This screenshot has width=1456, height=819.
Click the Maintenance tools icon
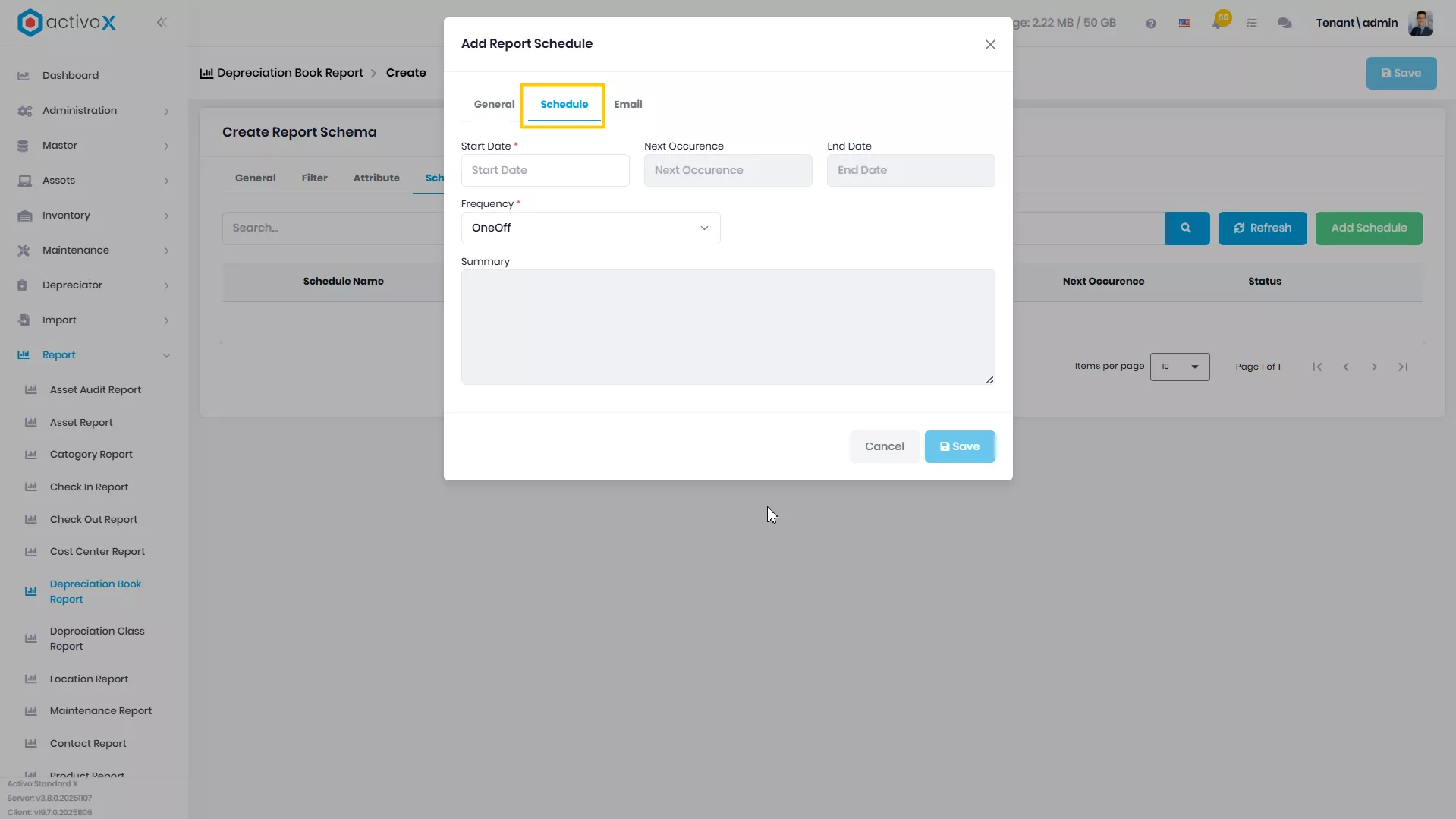pos(24,250)
